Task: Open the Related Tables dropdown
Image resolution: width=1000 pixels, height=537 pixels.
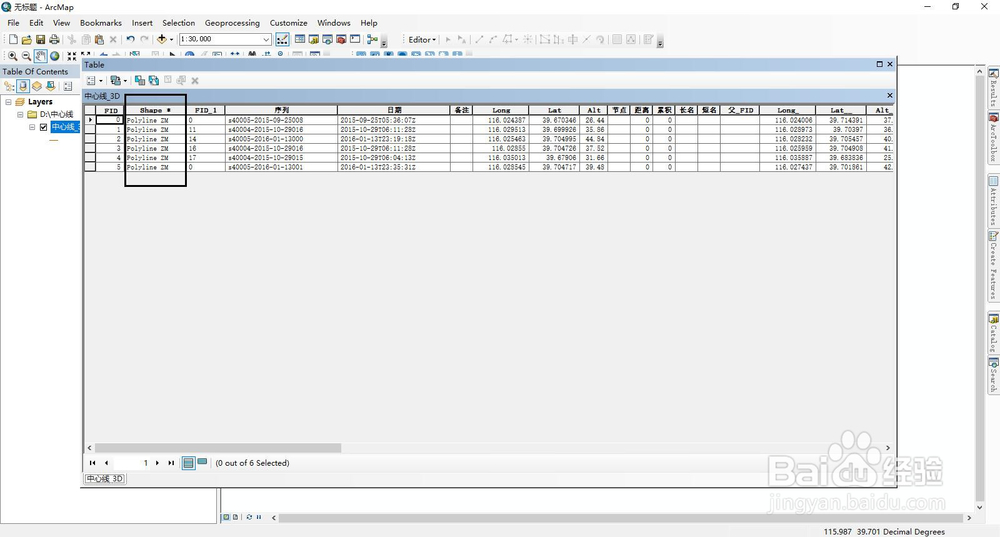Action: click(118, 80)
